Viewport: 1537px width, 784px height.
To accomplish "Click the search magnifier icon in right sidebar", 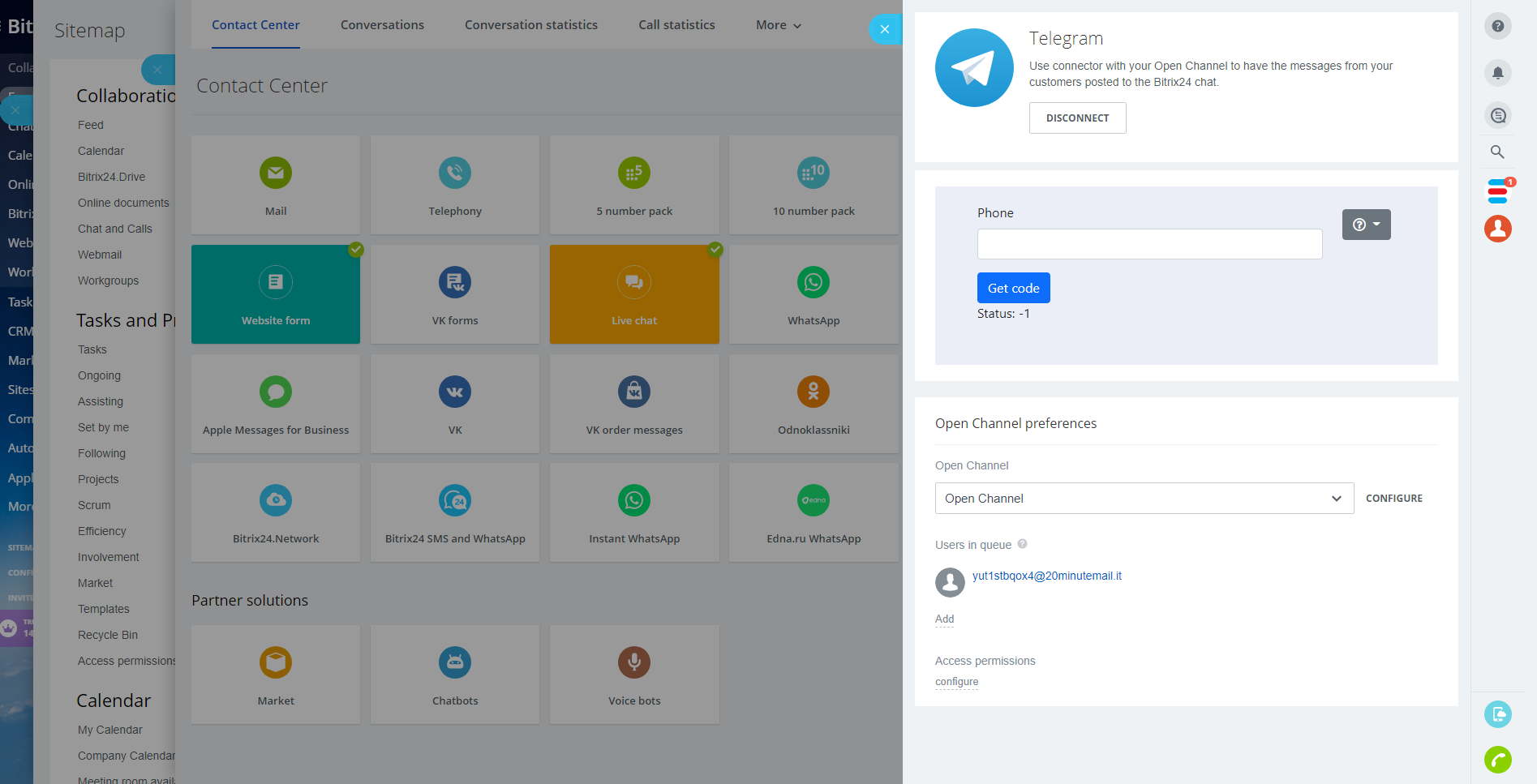I will [1497, 152].
